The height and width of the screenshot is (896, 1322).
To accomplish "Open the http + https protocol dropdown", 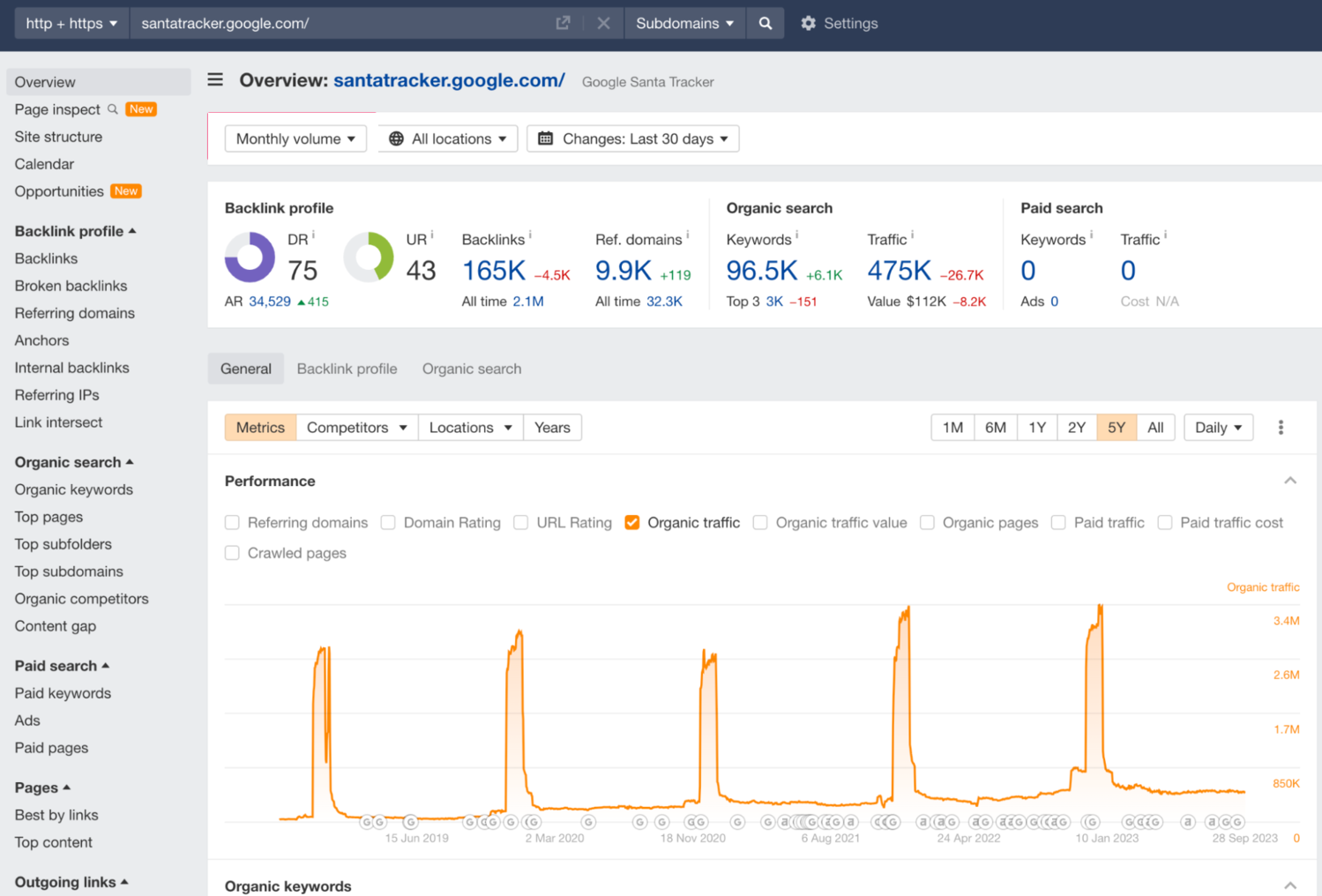I will pyautogui.click(x=71, y=23).
